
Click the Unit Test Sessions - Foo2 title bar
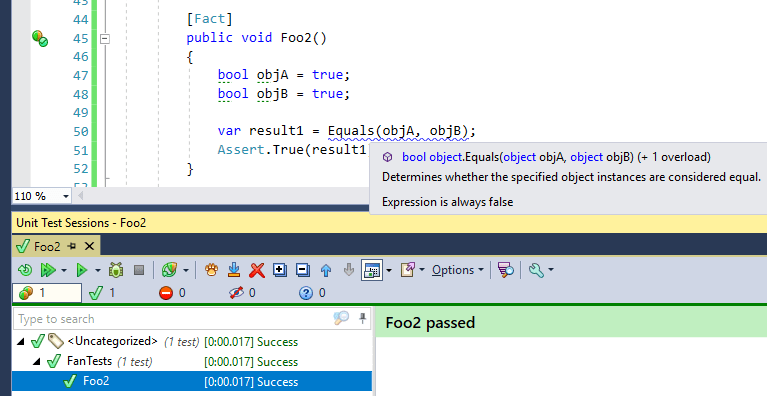coord(389,223)
